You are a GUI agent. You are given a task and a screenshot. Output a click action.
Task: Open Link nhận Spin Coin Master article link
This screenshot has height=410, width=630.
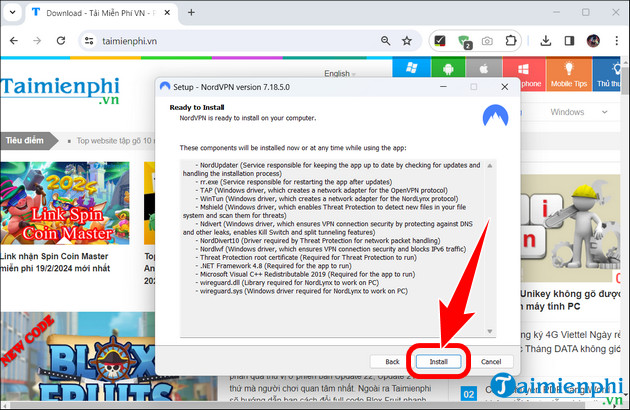tap(55, 262)
